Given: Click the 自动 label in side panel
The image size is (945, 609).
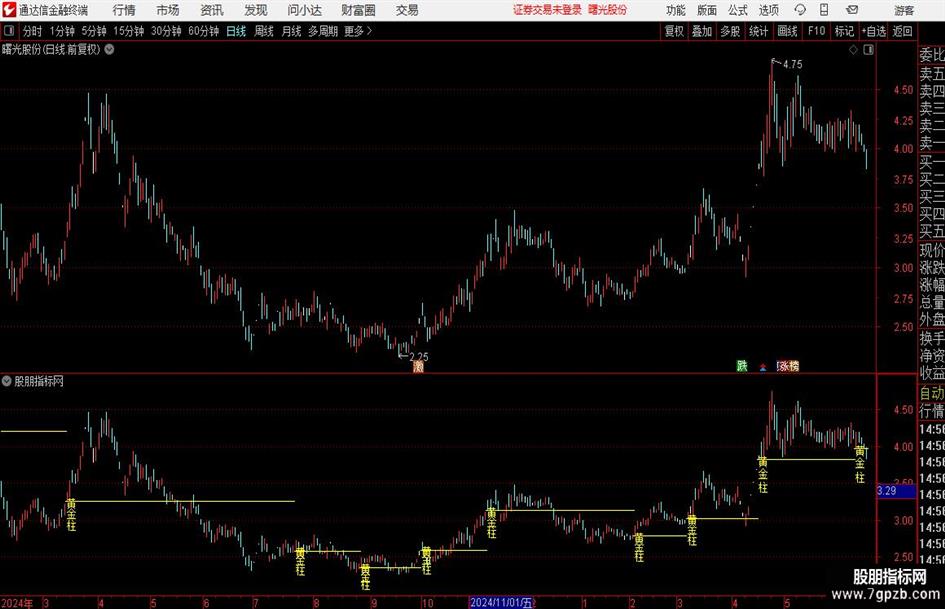Looking at the screenshot, I should click(x=932, y=393).
